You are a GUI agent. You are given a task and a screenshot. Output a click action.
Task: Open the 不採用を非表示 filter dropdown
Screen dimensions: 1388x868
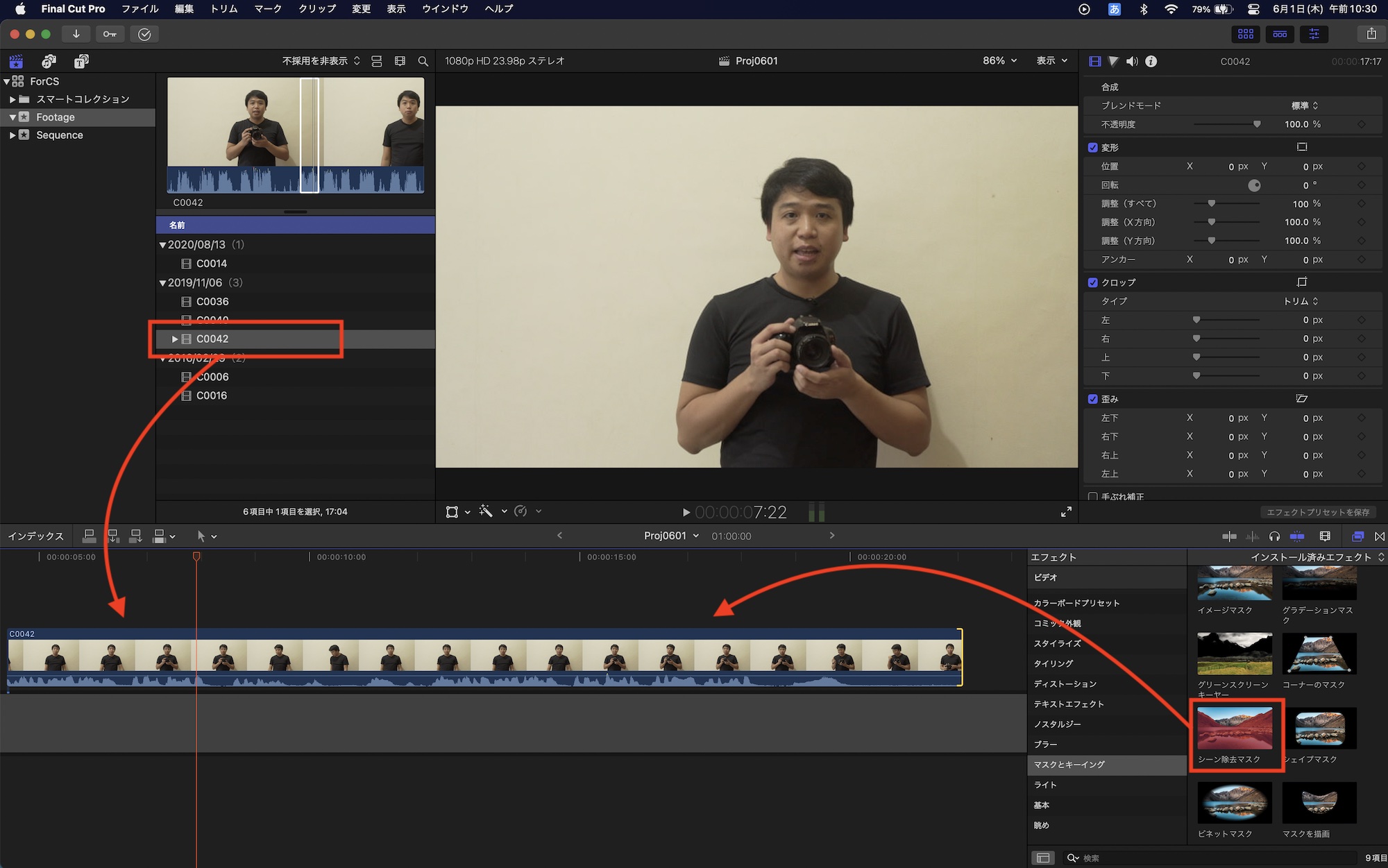point(321,61)
